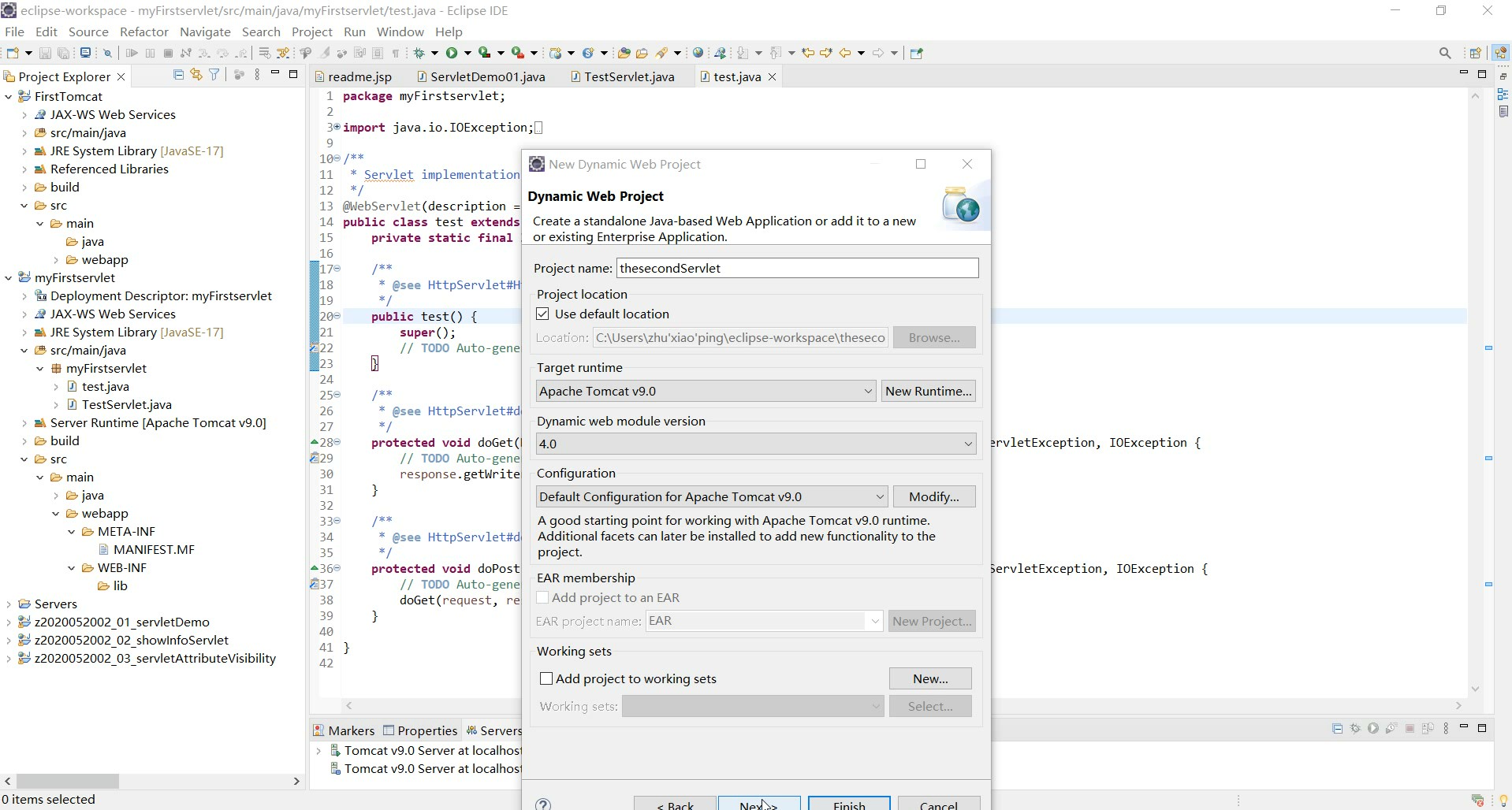Close the test.java editor tab
This screenshot has width=1512, height=810.
(x=773, y=76)
